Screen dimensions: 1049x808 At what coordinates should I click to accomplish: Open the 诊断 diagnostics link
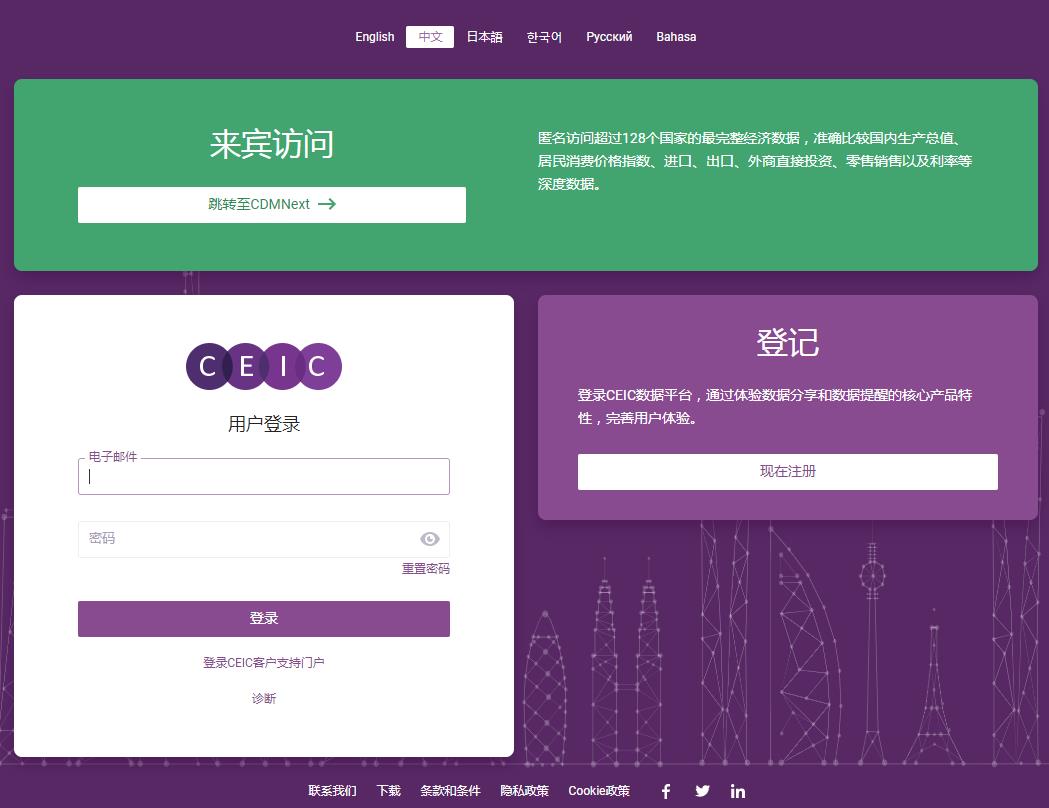(x=264, y=698)
